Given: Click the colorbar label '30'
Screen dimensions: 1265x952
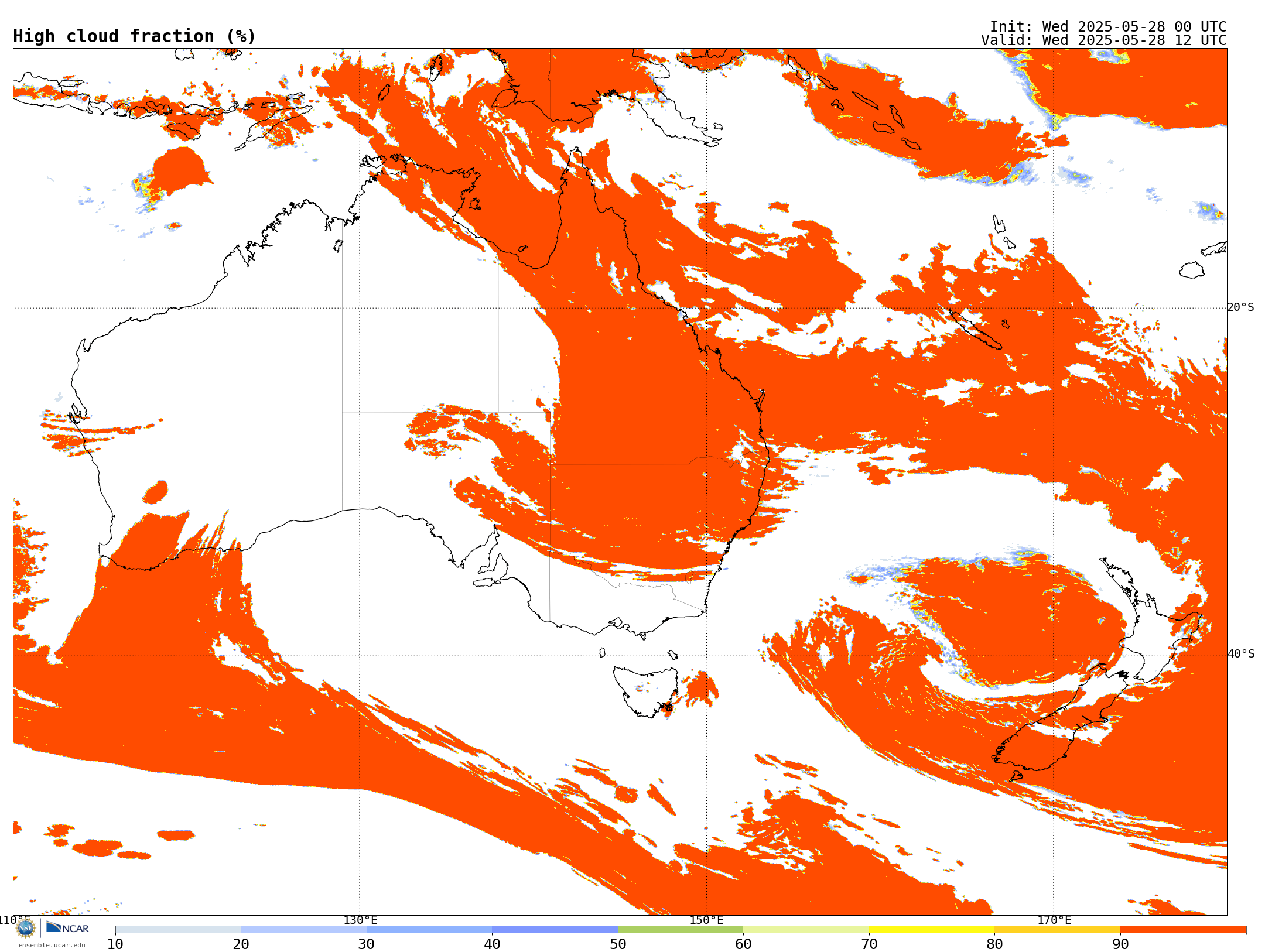Looking at the screenshot, I should (367, 944).
